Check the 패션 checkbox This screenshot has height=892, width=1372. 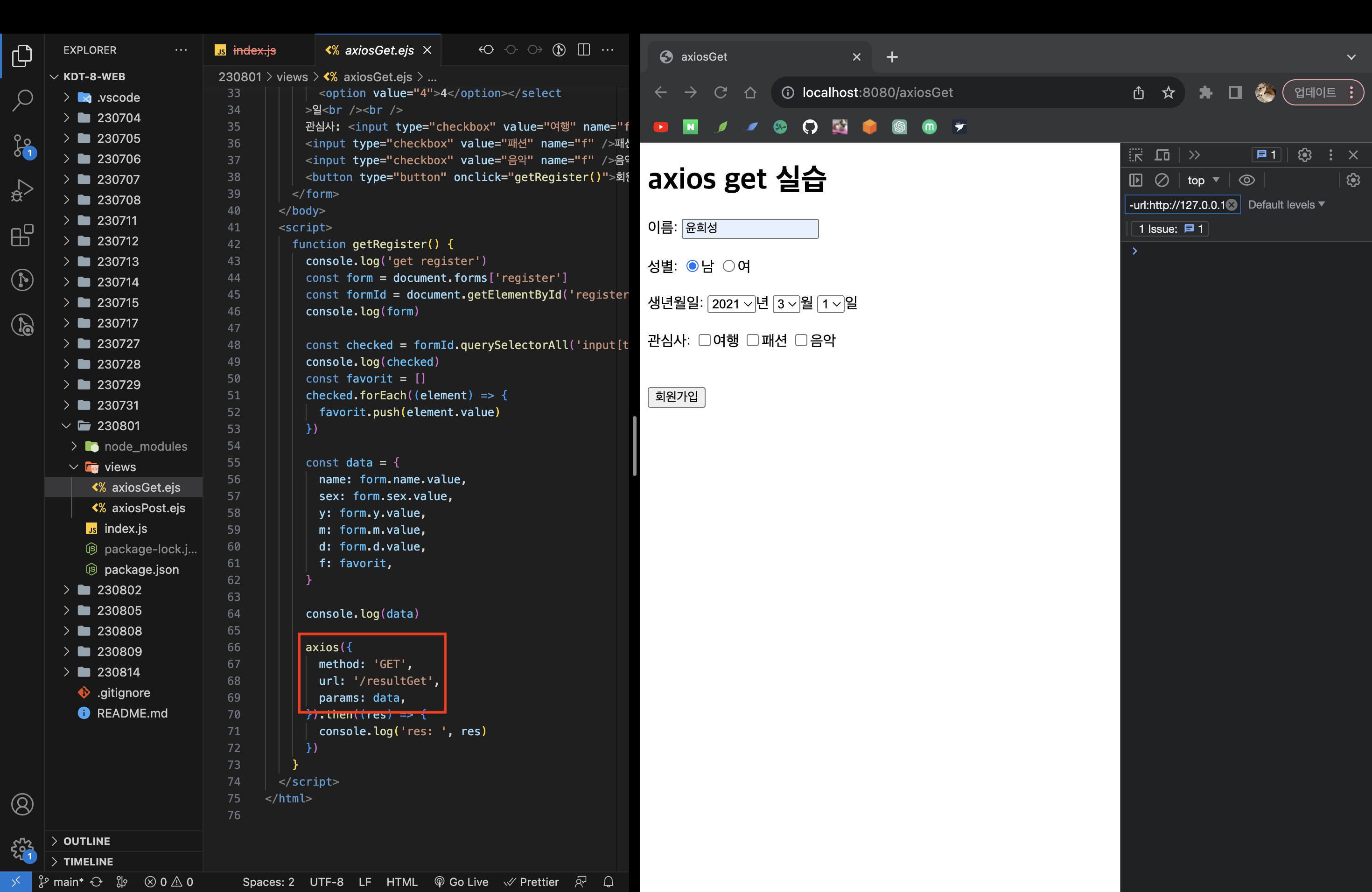pos(752,341)
